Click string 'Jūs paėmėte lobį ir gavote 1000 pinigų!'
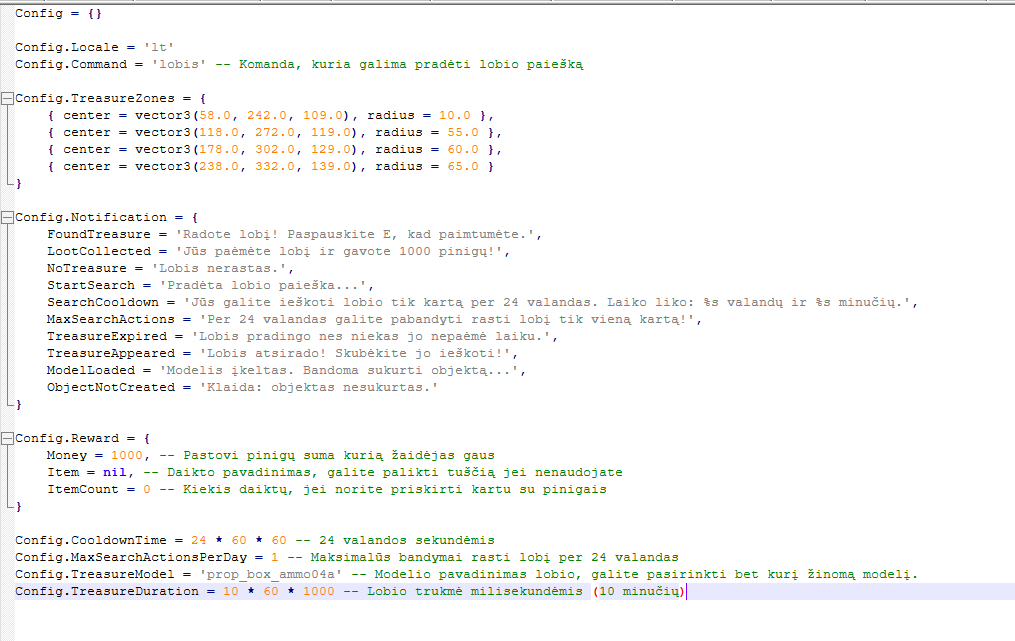The image size is (1015, 641). [x=339, y=251]
